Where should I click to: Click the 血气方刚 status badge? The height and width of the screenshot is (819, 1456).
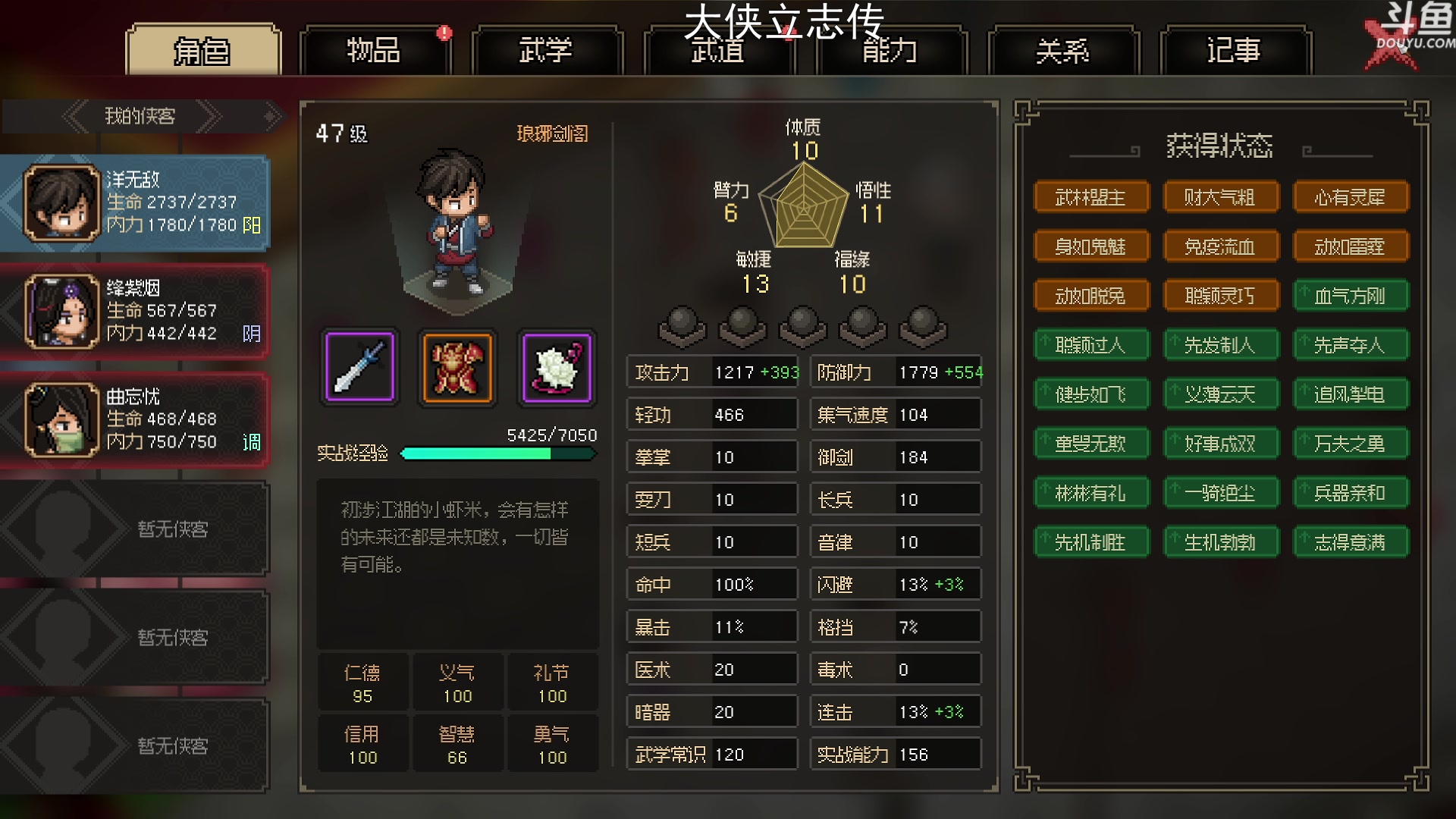pyautogui.click(x=1350, y=297)
